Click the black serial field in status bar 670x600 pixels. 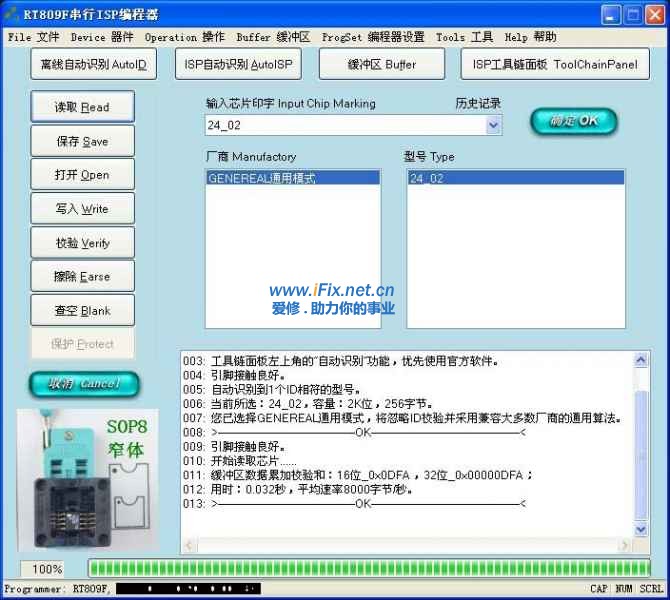(188, 589)
